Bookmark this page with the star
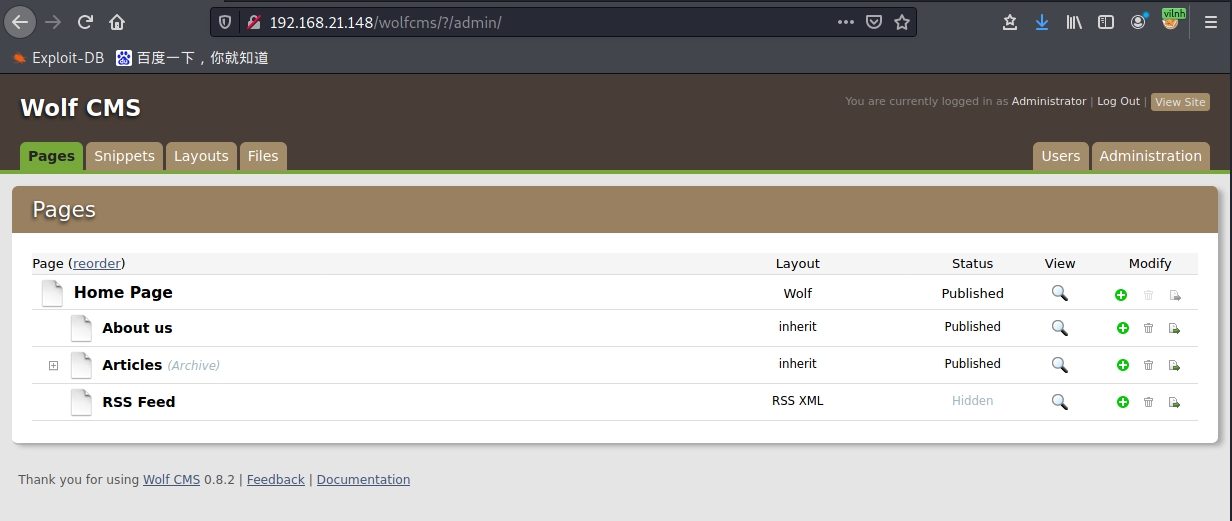Screen dimensions: 1232x521 click(x=902, y=22)
